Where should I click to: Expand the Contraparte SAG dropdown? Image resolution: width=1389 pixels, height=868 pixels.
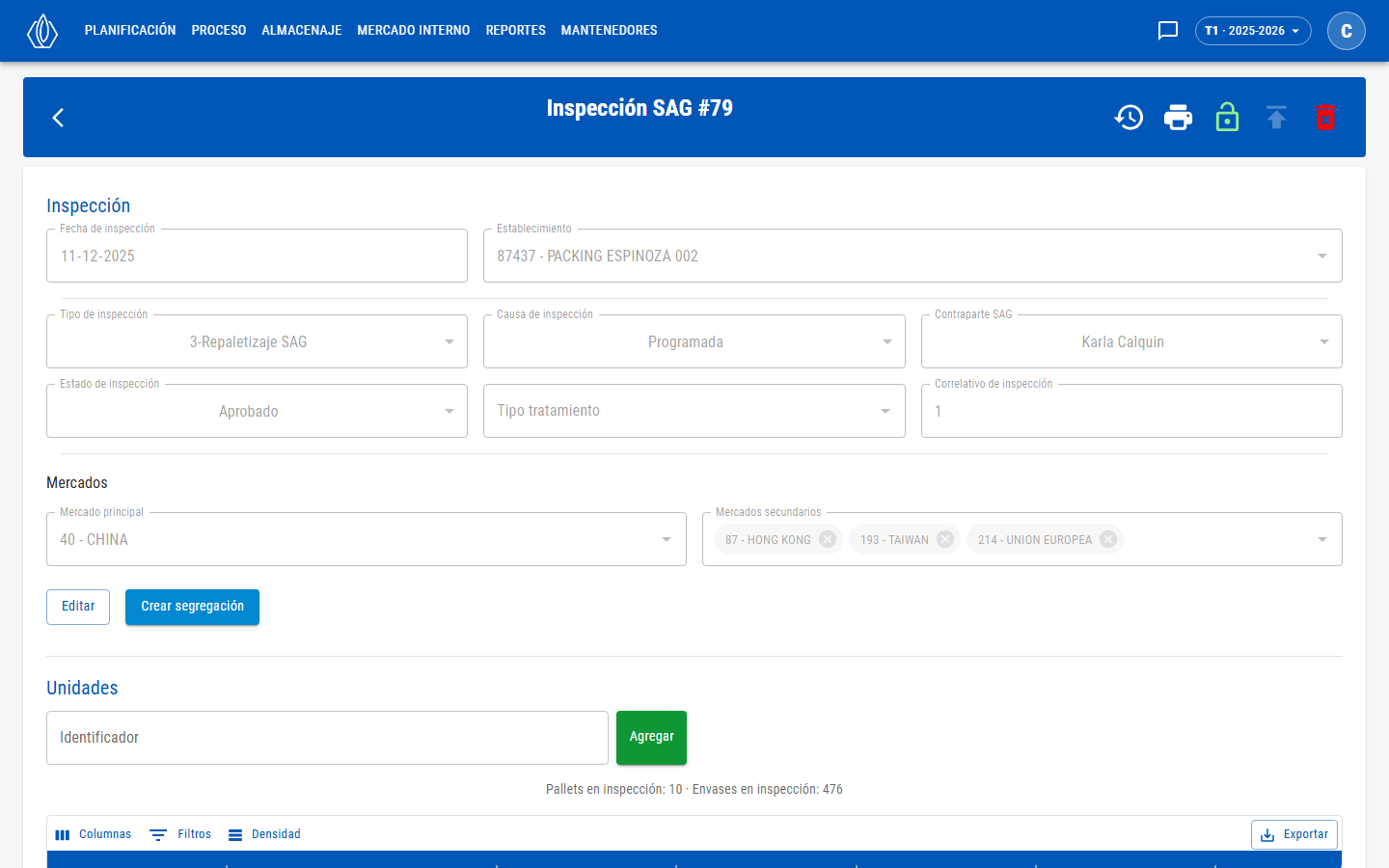coord(1131,341)
